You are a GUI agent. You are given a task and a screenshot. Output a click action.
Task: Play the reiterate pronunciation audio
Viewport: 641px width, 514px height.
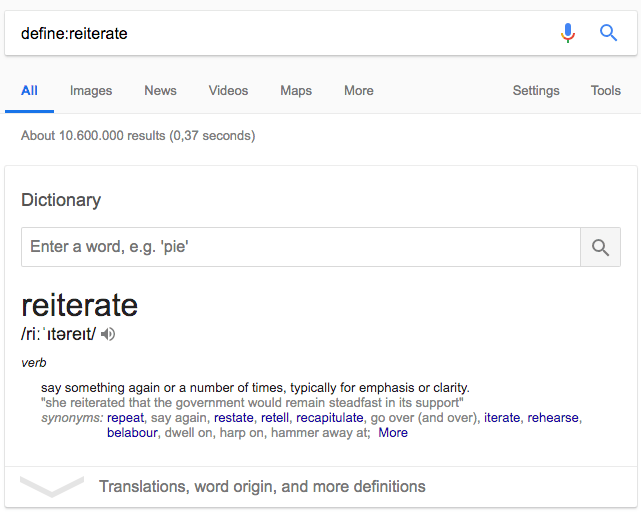pyautogui.click(x=109, y=334)
